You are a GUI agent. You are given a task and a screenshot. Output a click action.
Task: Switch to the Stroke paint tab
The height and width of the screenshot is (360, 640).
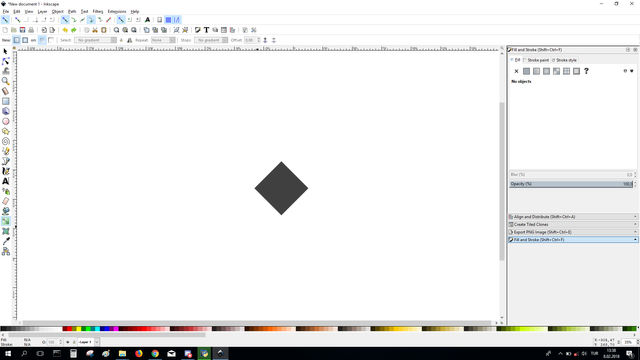536,60
